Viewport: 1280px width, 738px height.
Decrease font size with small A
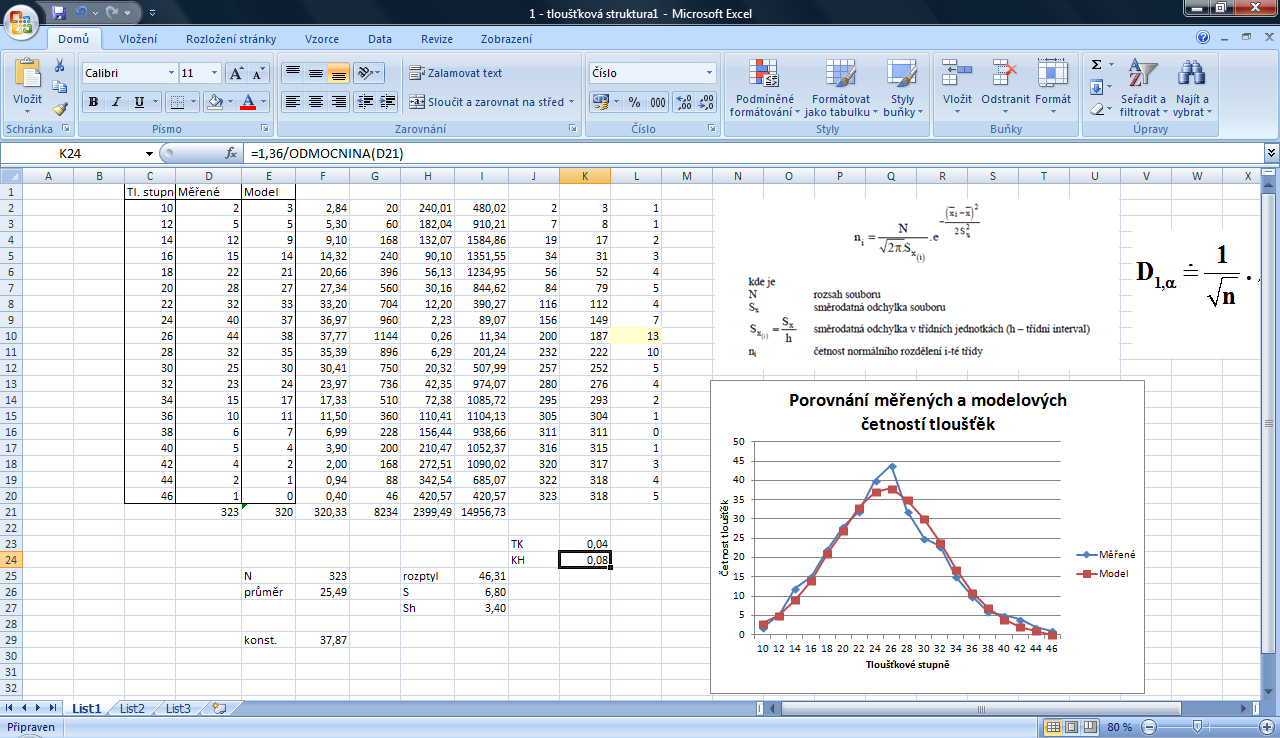pos(259,73)
